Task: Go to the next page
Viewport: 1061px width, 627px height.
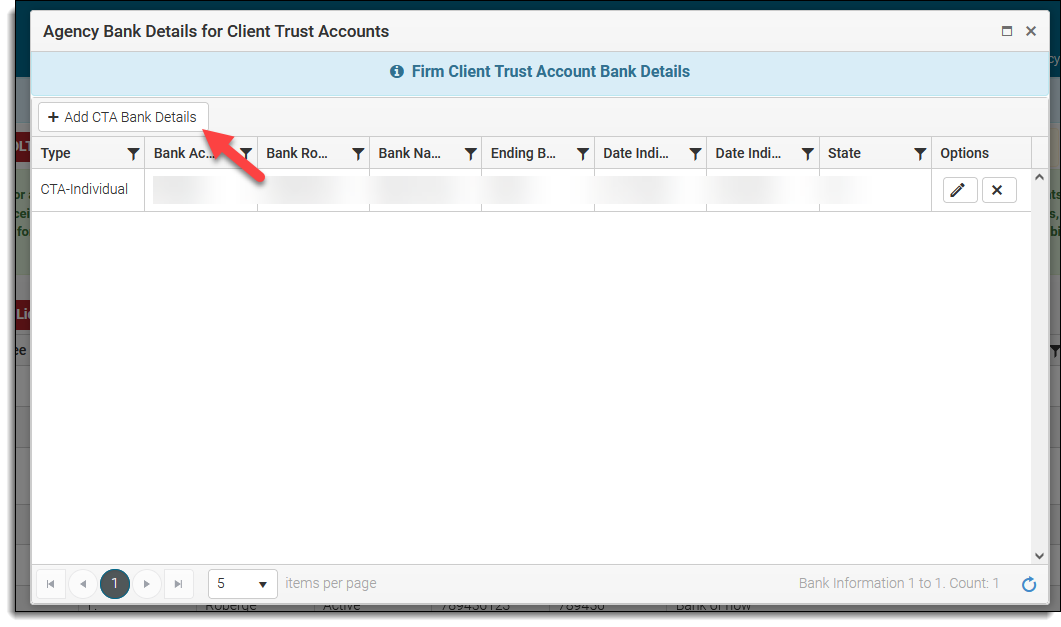Action: [x=146, y=584]
